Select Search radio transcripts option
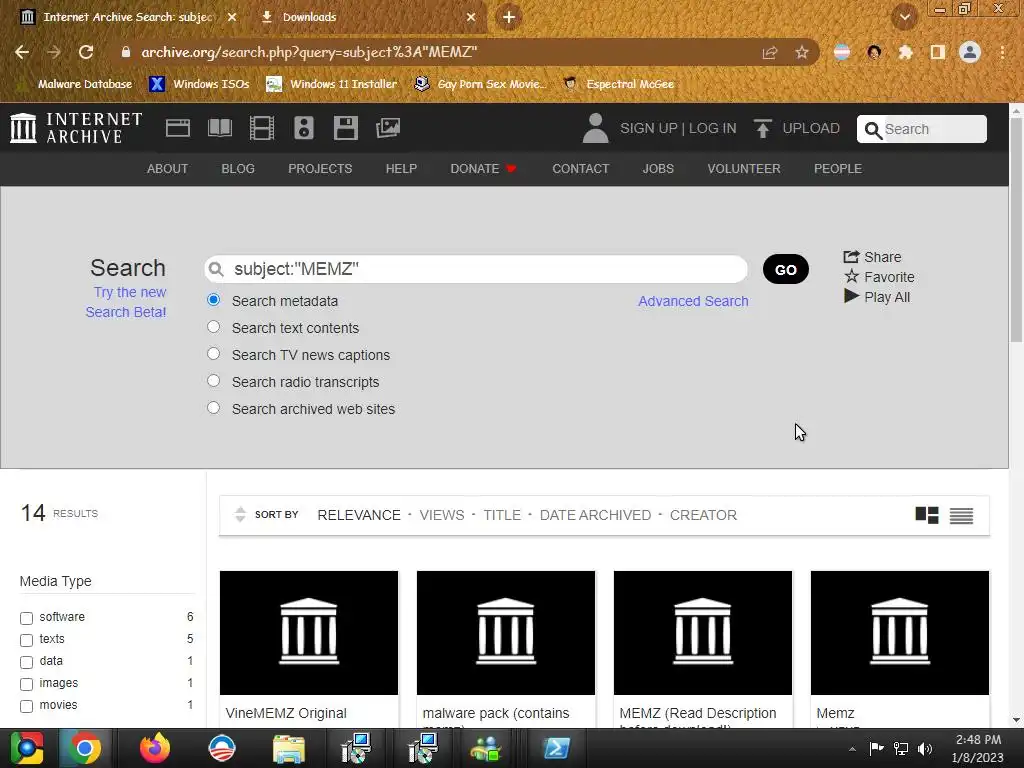Screen dimensions: 1024x768 214,381
